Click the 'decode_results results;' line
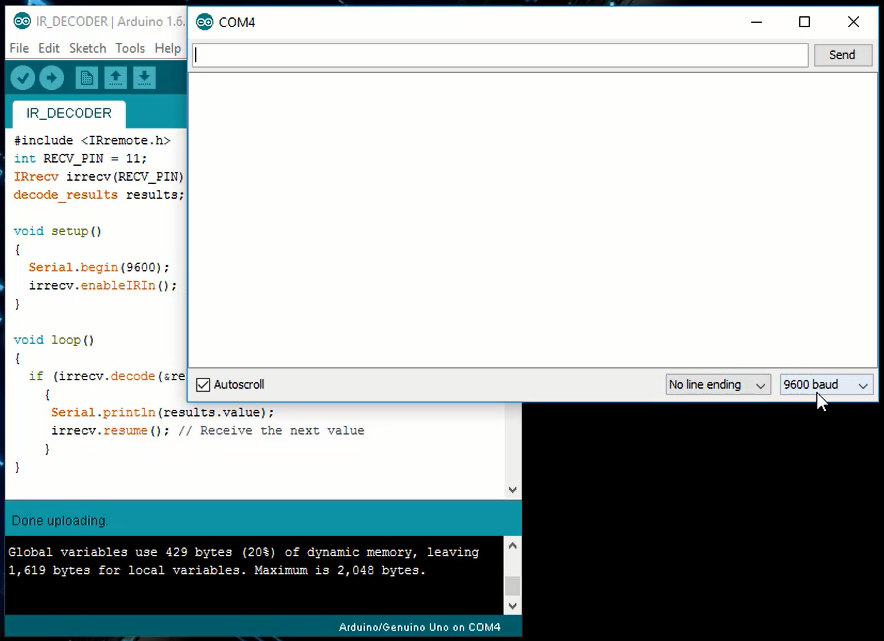Screen dimensions: 884x641 (99, 194)
